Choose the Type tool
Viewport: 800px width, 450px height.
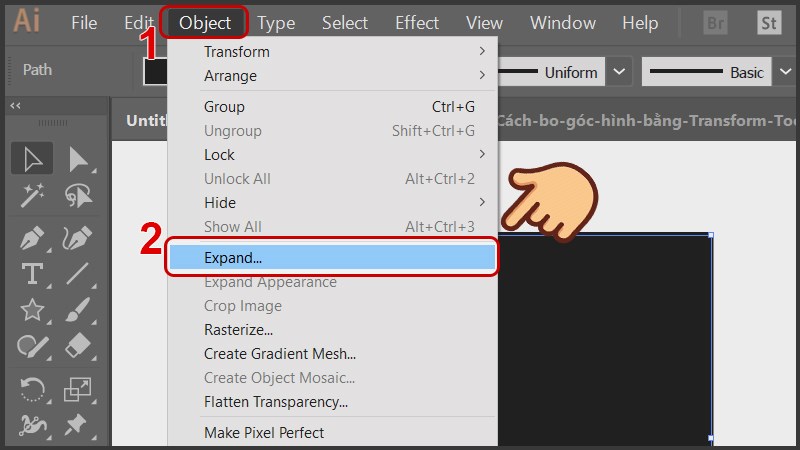(33, 274)
